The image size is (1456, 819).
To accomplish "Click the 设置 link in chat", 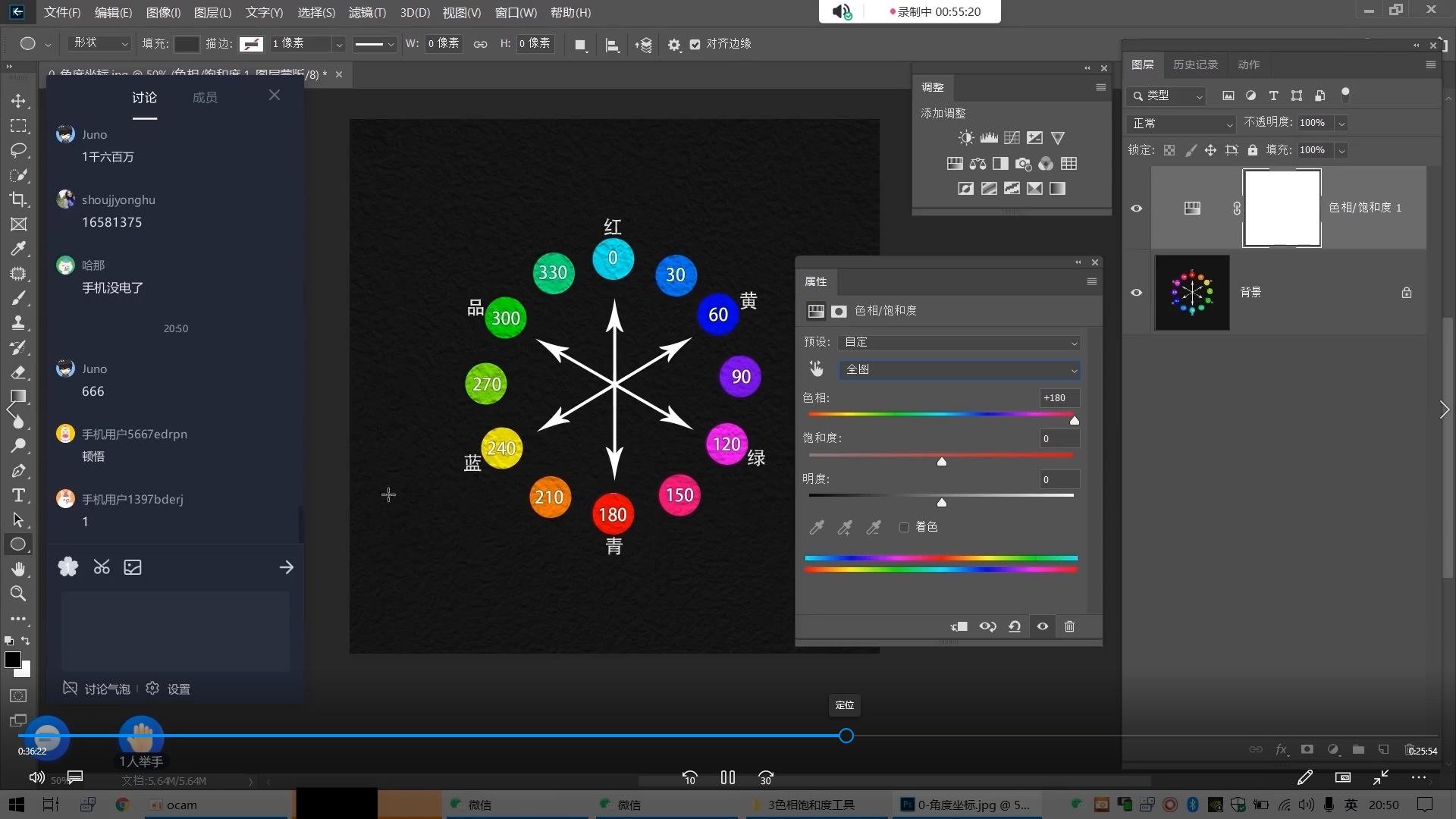I will (x=178, y=689).
